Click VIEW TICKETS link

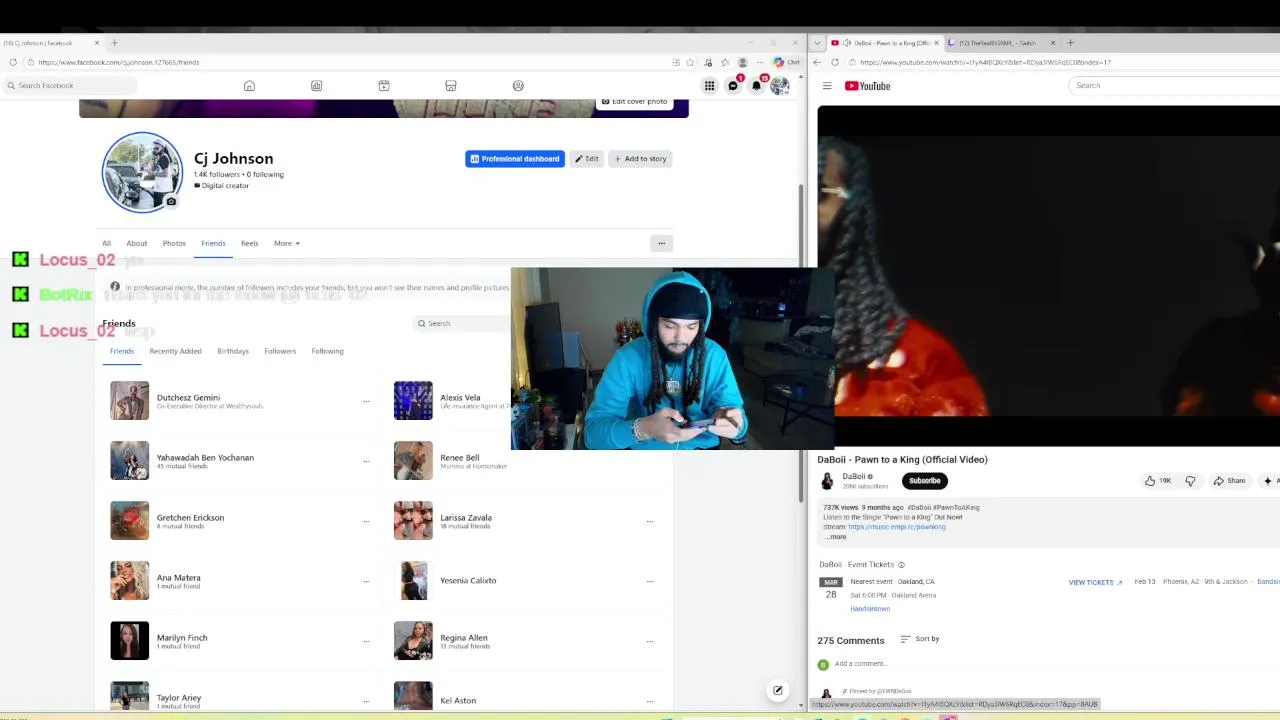click(x=1095, y=582)
